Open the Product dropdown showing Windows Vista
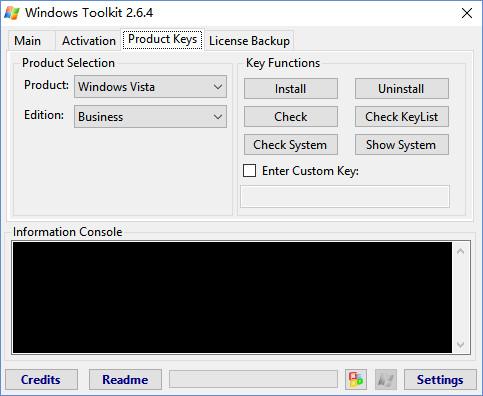This screenshot has width=483, height=396. (150, 87)
